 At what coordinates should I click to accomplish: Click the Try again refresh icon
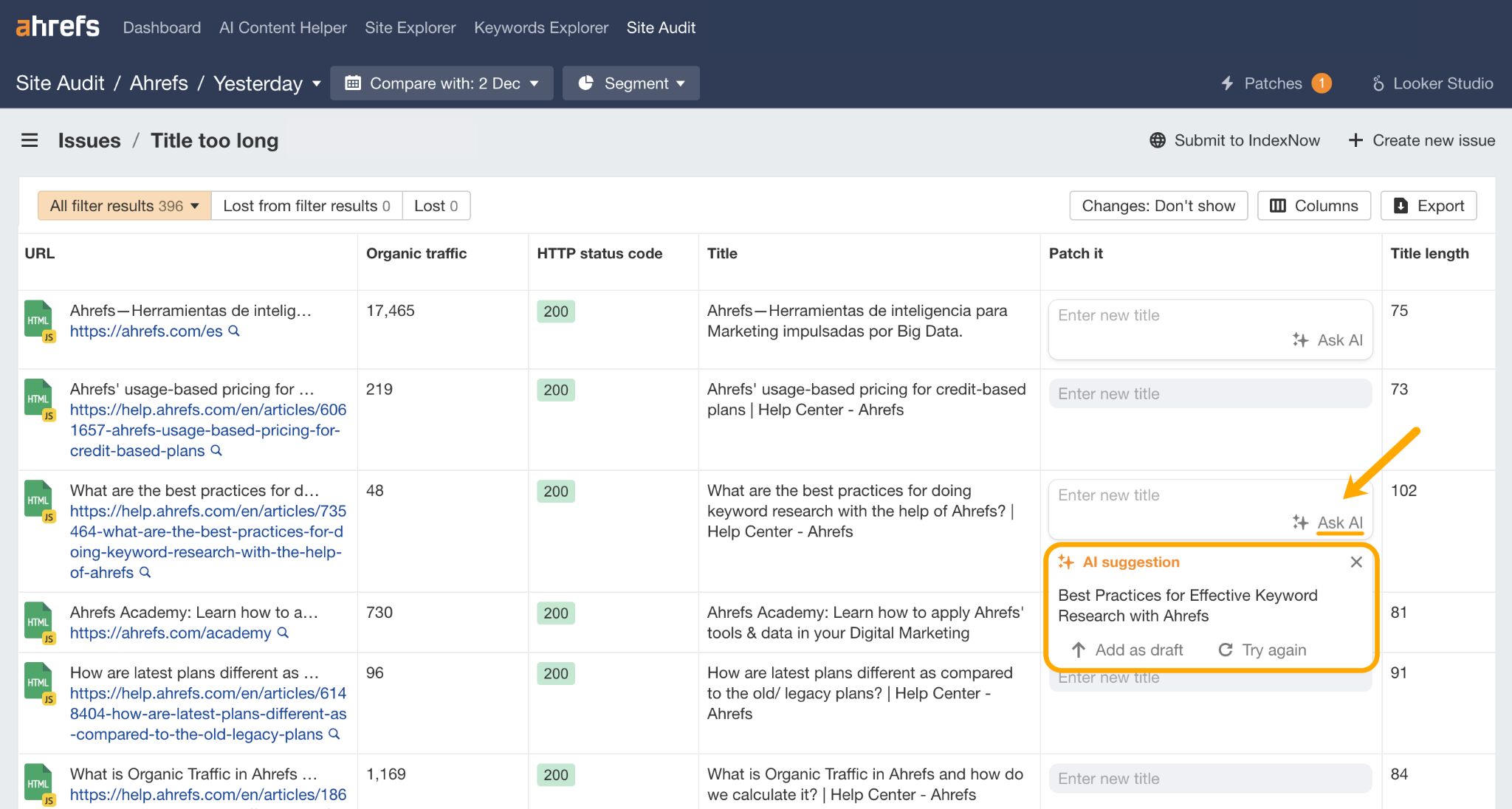click(x=1226, y=650)
